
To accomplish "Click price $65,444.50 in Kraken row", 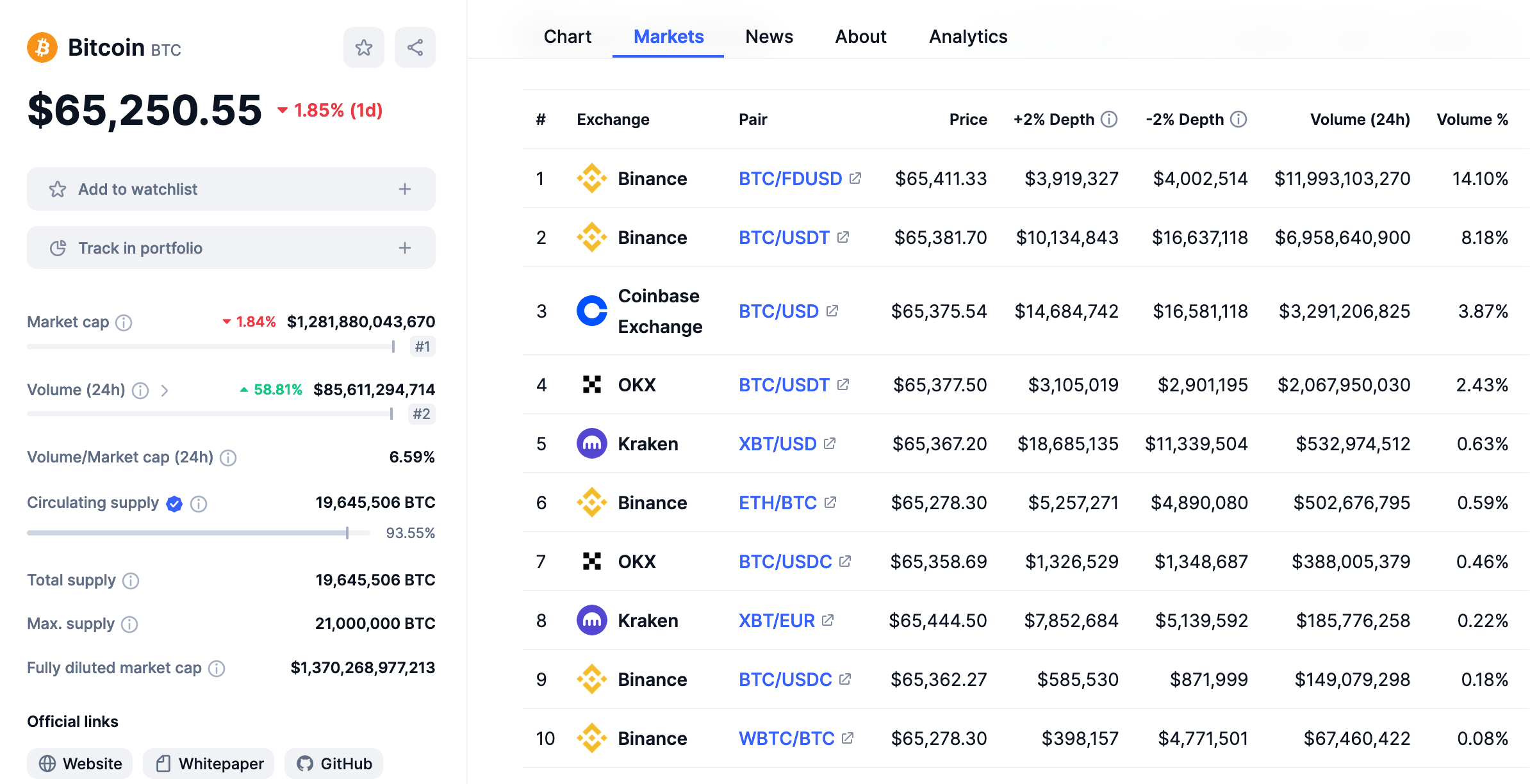I will (938, 621).
